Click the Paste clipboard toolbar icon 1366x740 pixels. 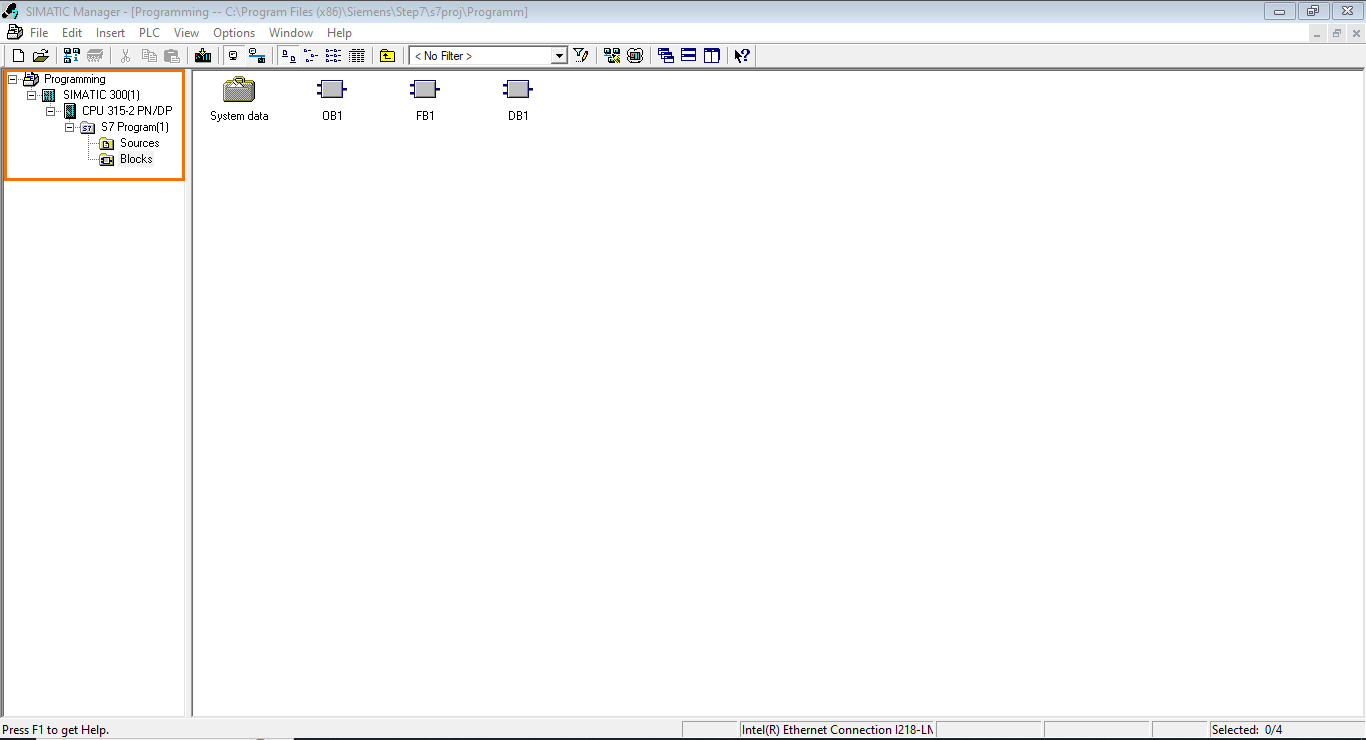coord(172,56)
